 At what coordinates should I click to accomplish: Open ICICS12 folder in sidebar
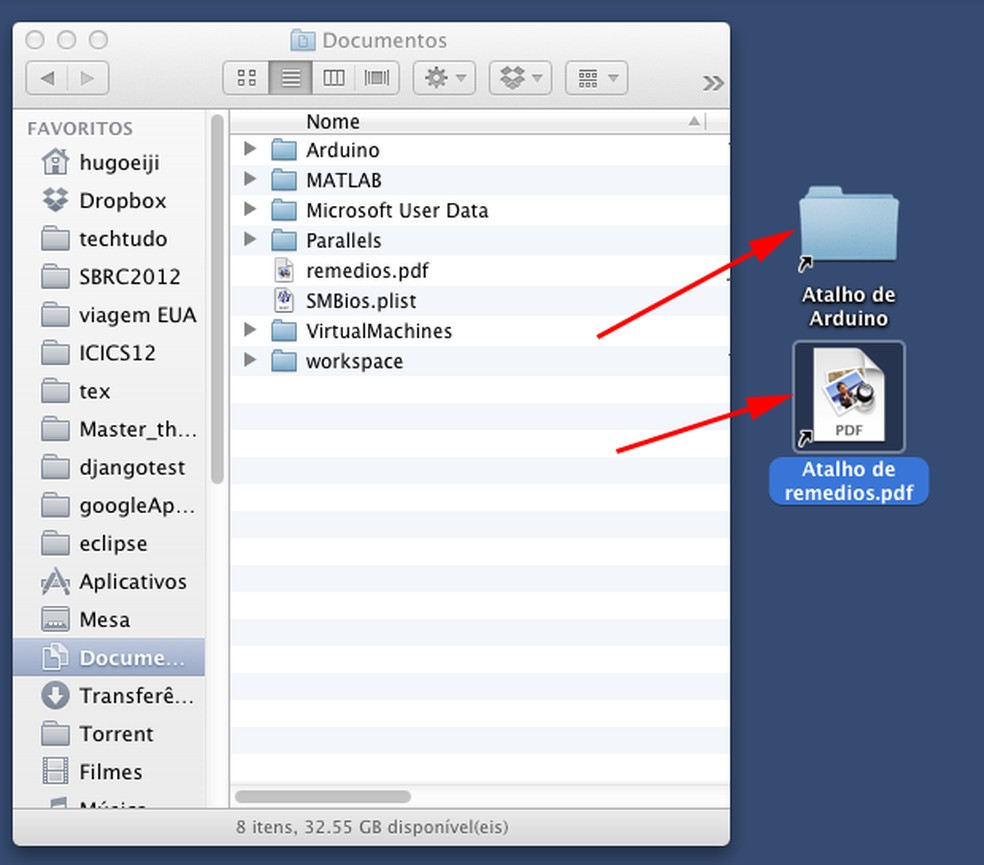coord(109,353)
